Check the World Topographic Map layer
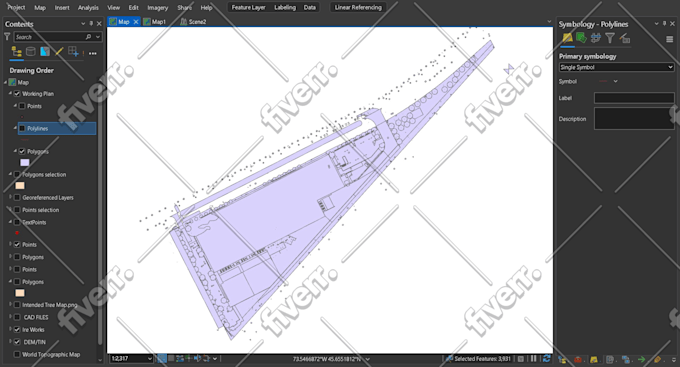The height and width of the screenshot is (367, 680). [x=17, y=354]
